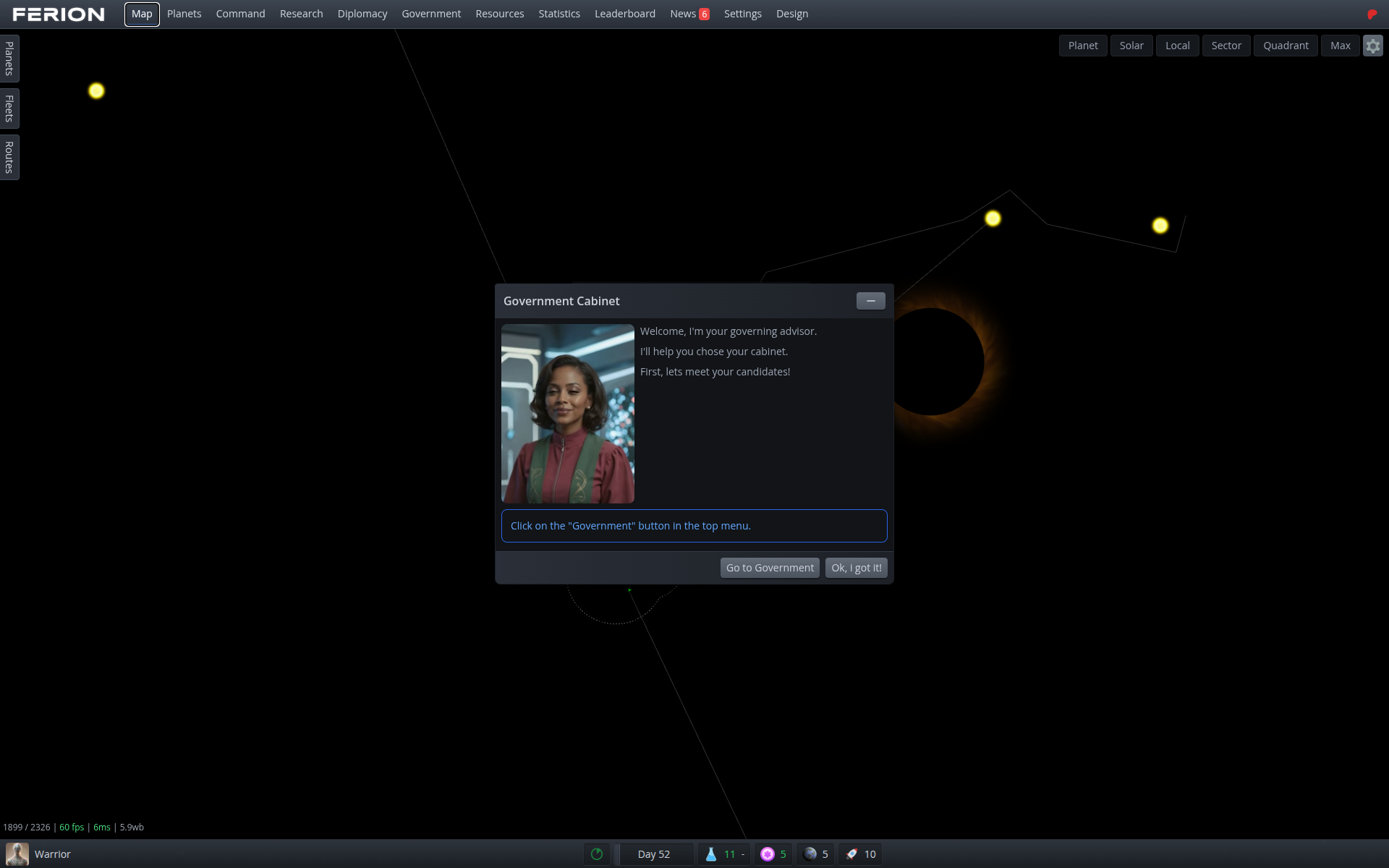The width and height of the screenshot is (1389, 868).
Task: Toggle Max zoom level
Action: [1340, 45]
